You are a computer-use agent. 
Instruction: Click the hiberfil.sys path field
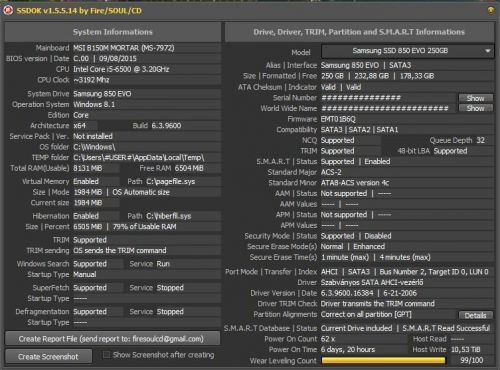pyautogui.click(x=183, y=216)
